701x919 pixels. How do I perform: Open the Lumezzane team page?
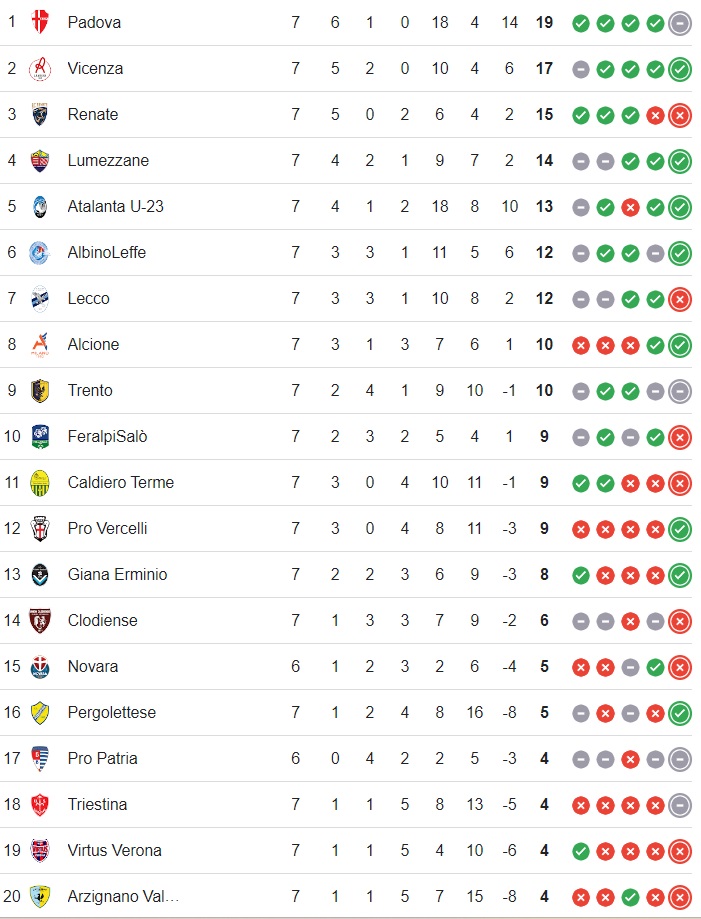coord(108,161)
